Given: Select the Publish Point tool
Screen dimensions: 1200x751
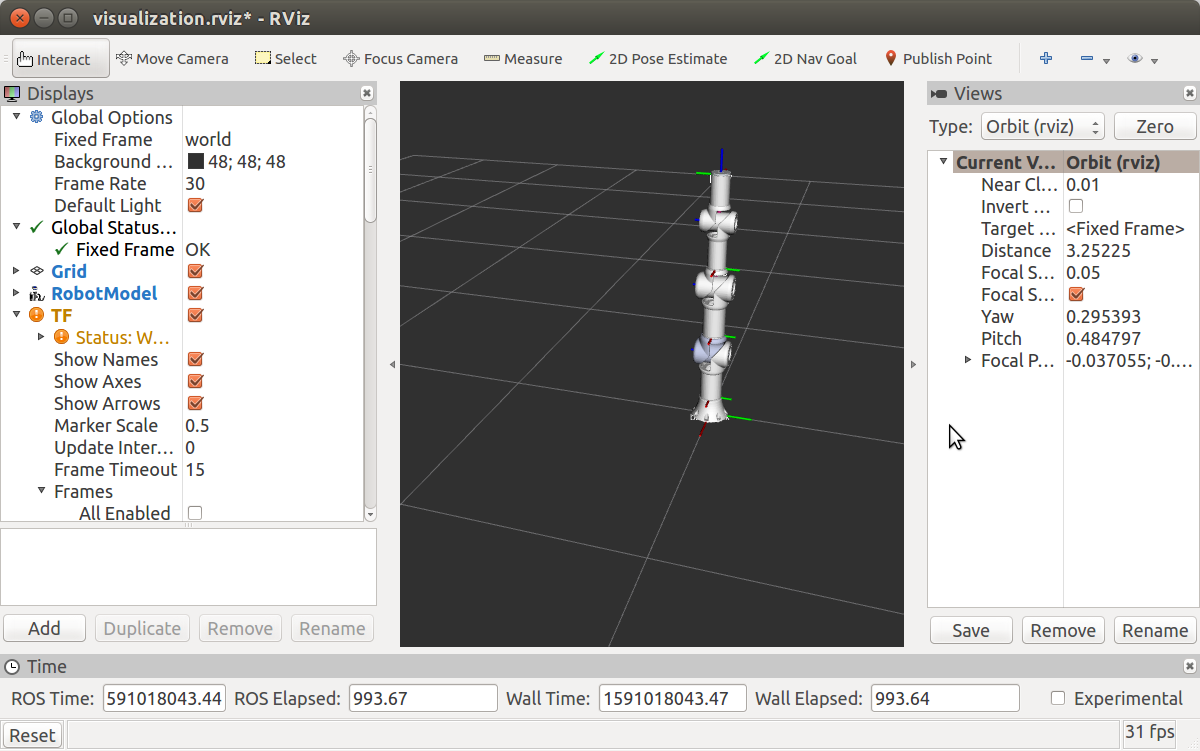Looking at the screenshot, I should (x=937, y=58).
